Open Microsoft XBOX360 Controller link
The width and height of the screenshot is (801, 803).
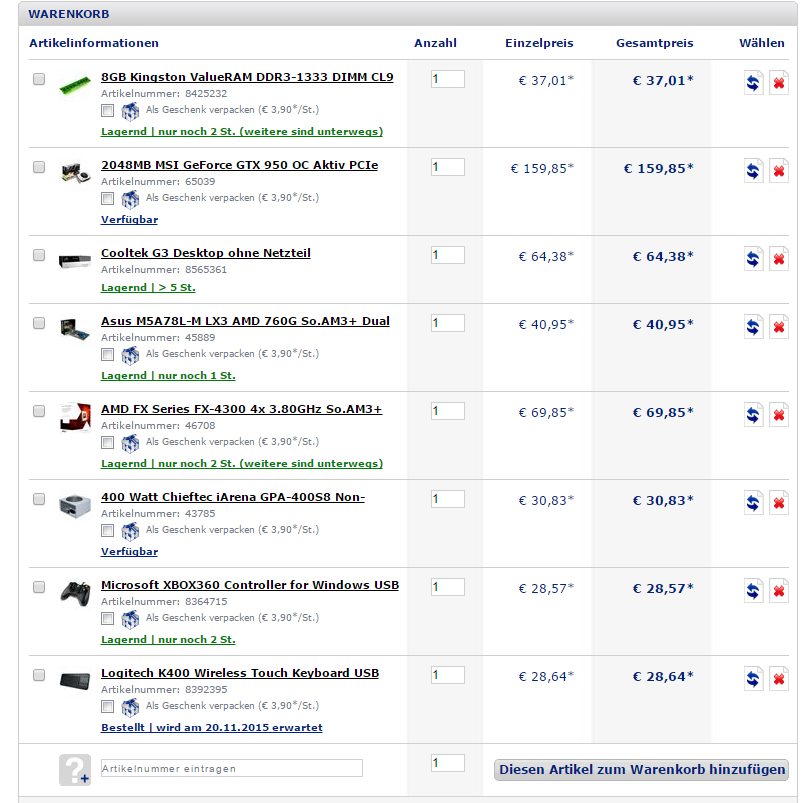click(x=249, y=586)
